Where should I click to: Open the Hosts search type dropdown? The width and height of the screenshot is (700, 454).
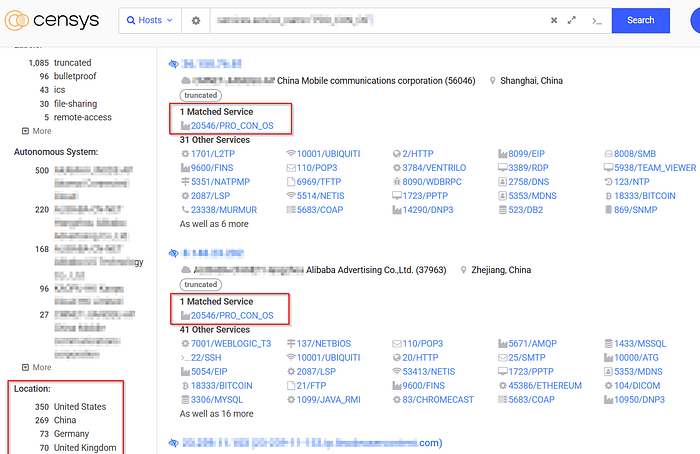coord(150,20)
